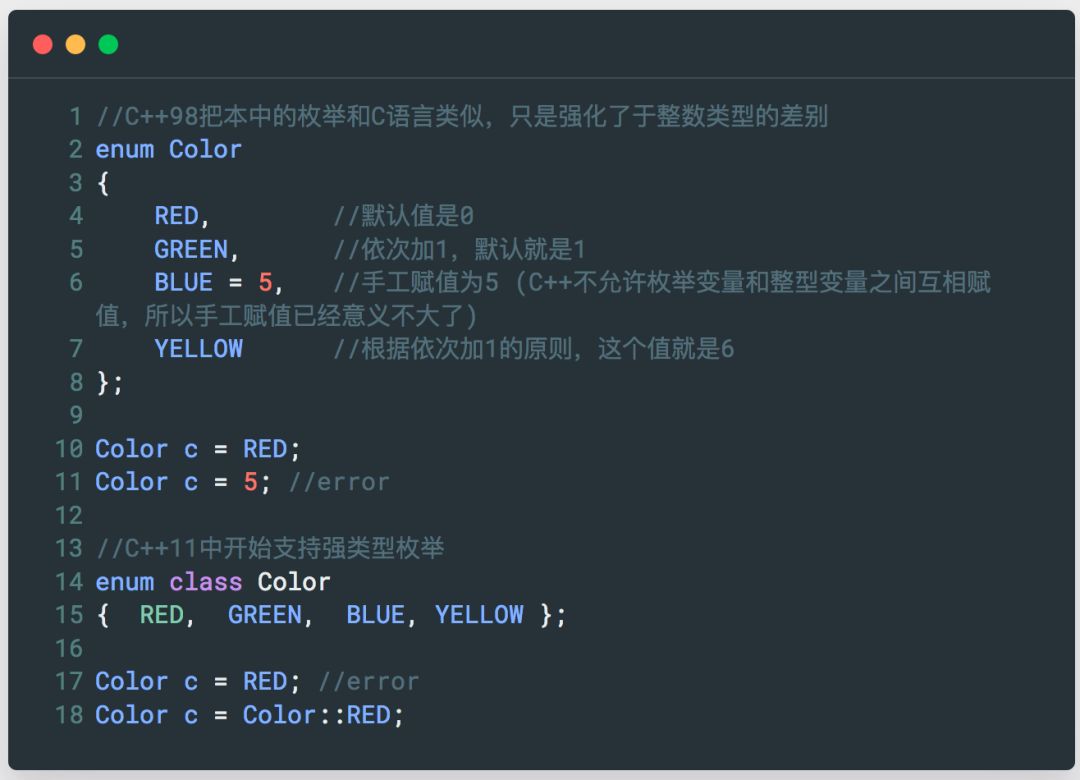
Task: Click line number 1 in gutter
Action: (75, 117)
